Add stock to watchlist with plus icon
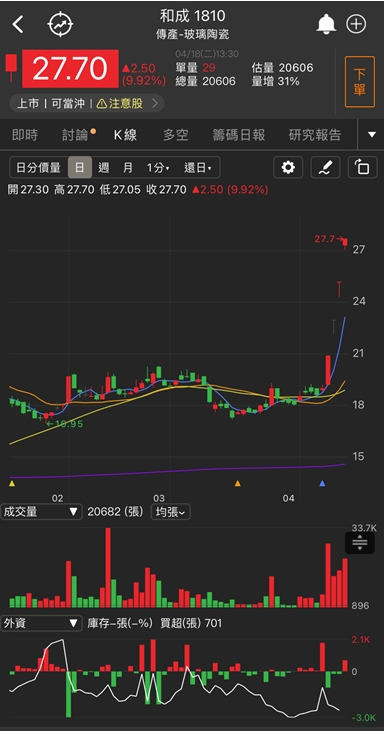The width and height of the screenshot is (384, 731). coord(356,24)
